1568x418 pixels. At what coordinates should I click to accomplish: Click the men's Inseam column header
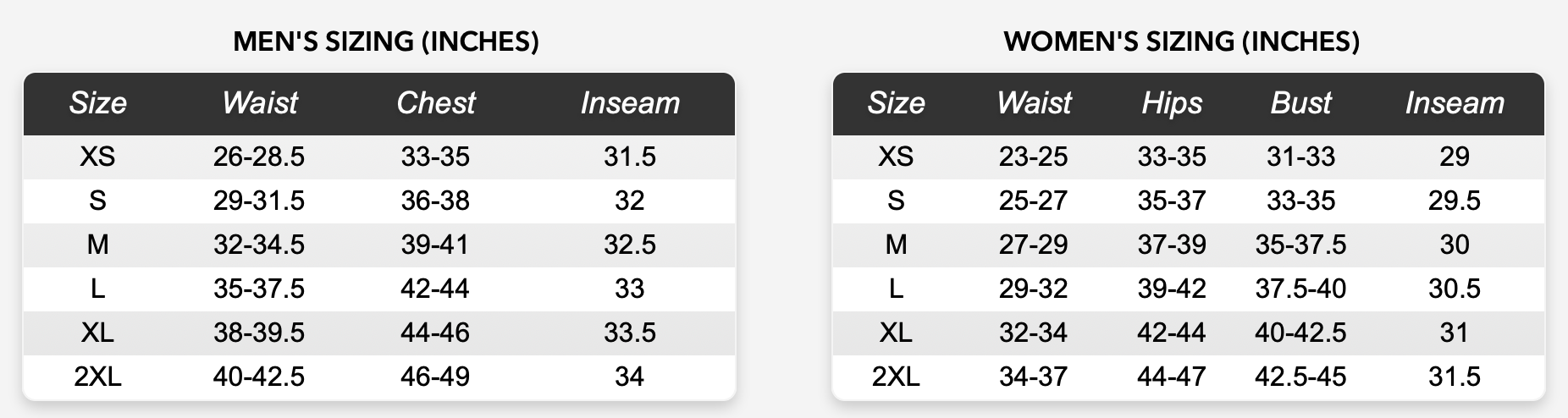pos(630,103)
